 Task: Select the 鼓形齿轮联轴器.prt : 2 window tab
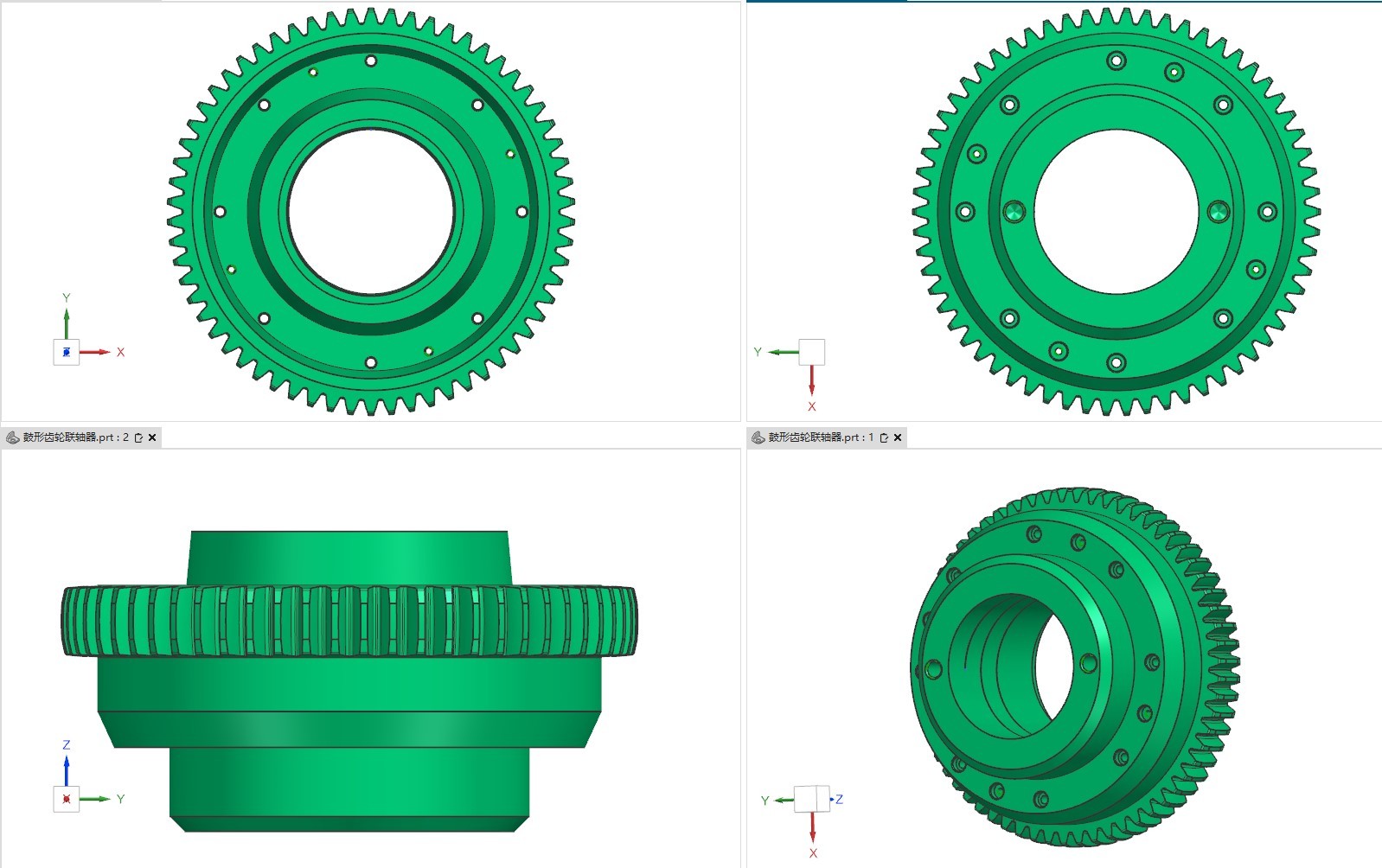click(x=81, y=437)
